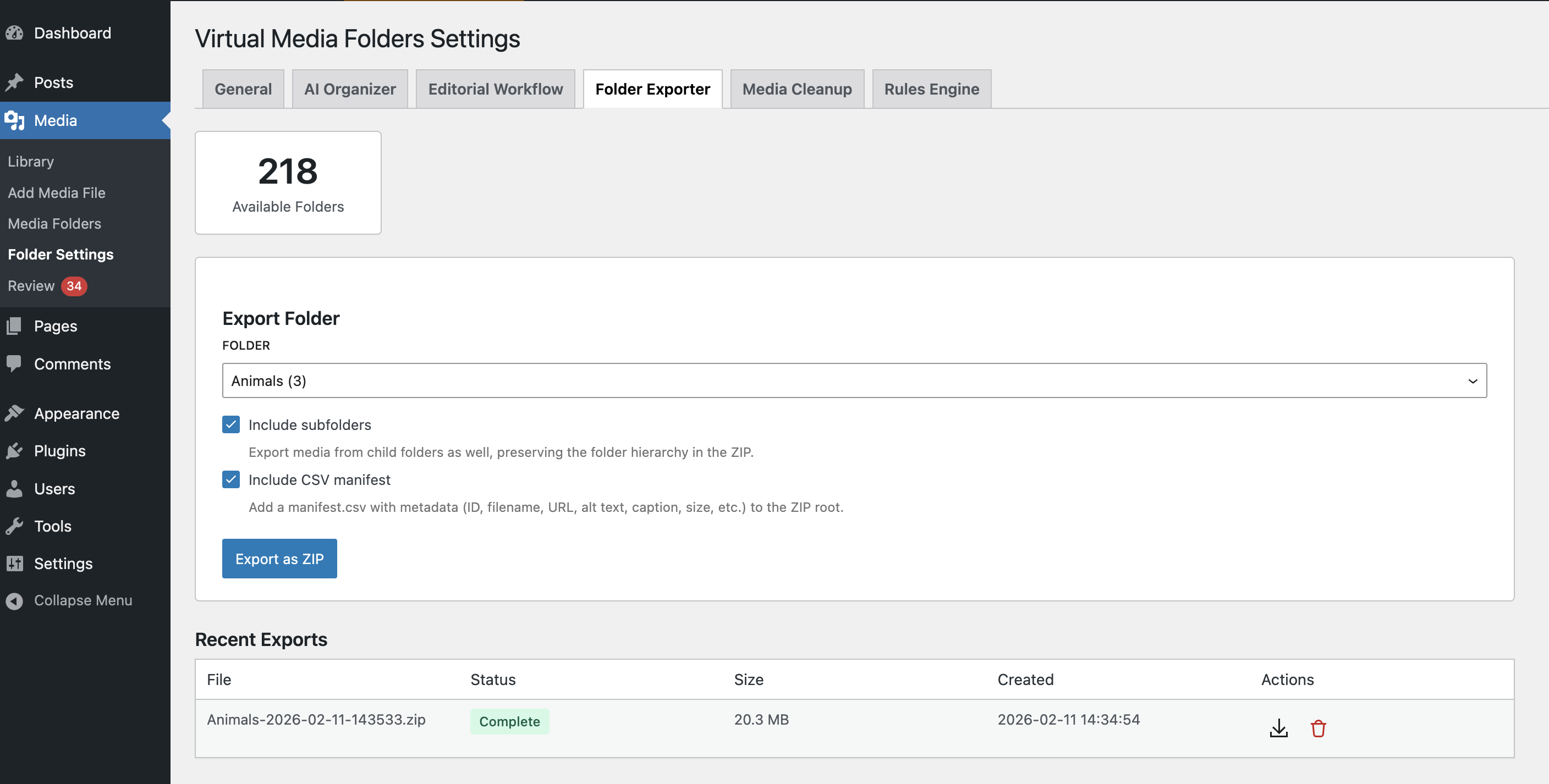
Task: Click the Plugins plug icon
Action: tap(14, 451)
